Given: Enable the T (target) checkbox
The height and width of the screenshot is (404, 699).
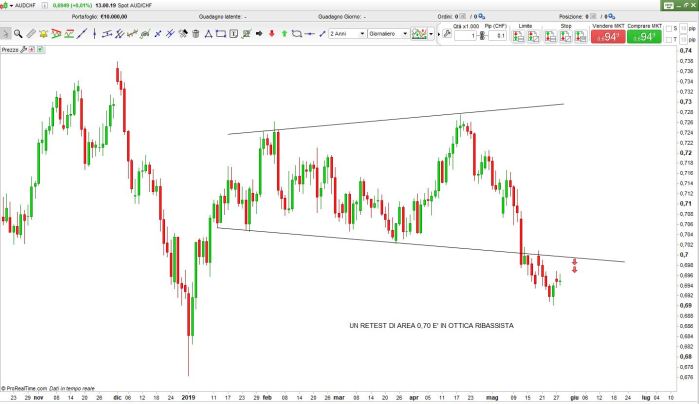Looking at the screenshot, I should click(670, 40).
